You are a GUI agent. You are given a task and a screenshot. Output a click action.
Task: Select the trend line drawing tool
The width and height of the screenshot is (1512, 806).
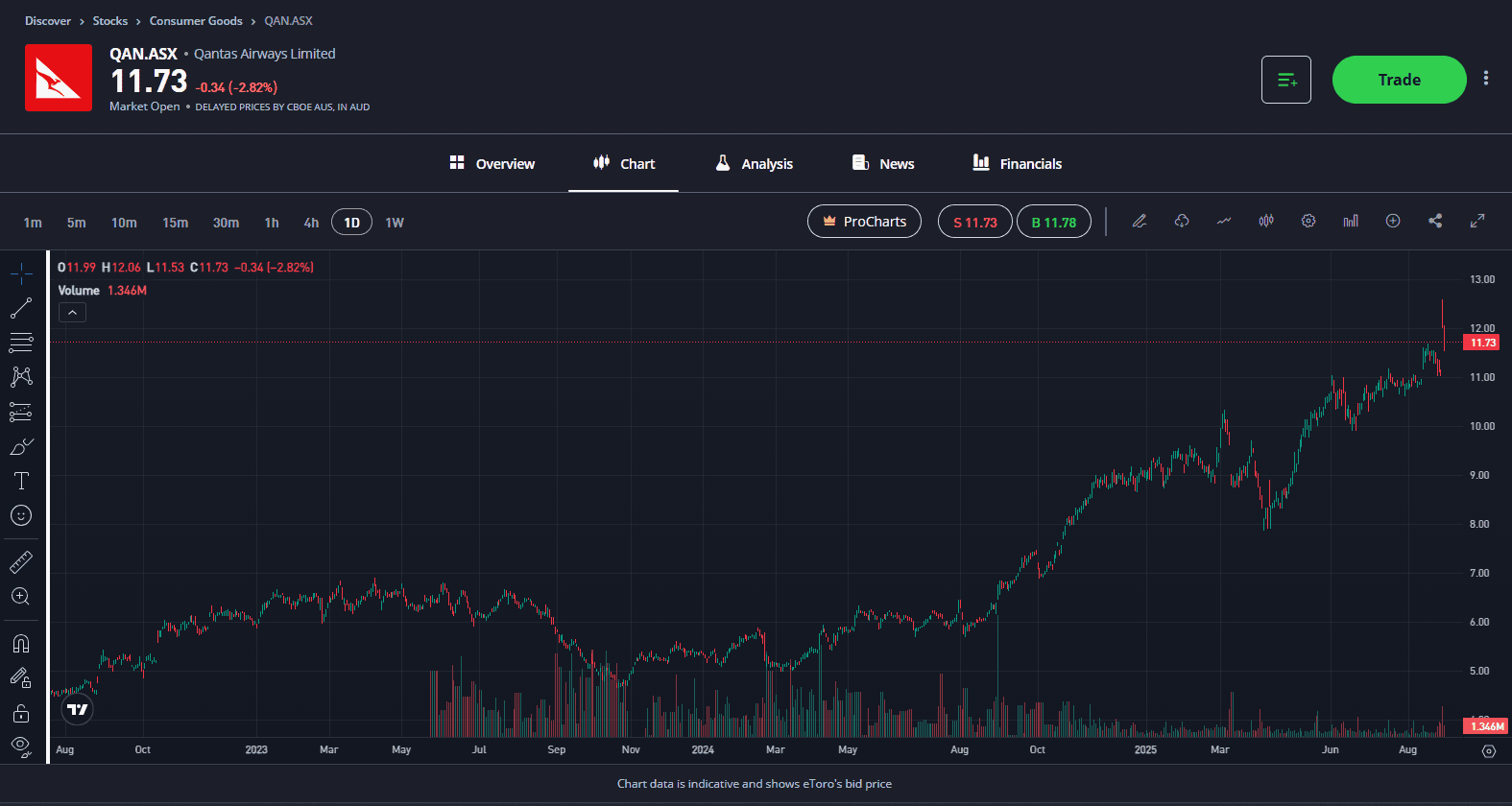[x=21, y=308]
